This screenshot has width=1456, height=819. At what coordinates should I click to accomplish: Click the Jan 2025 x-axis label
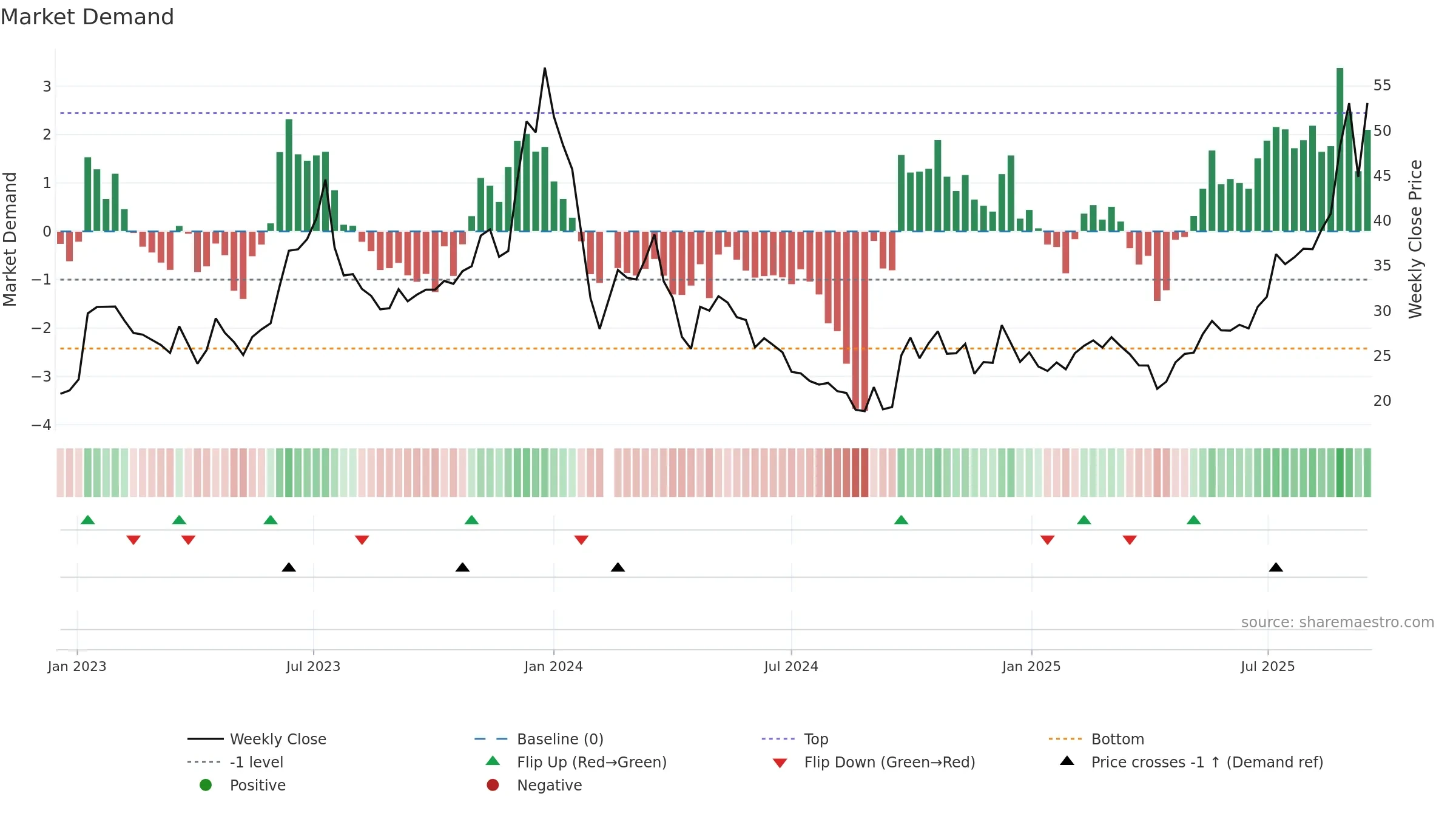(1031, 666)
